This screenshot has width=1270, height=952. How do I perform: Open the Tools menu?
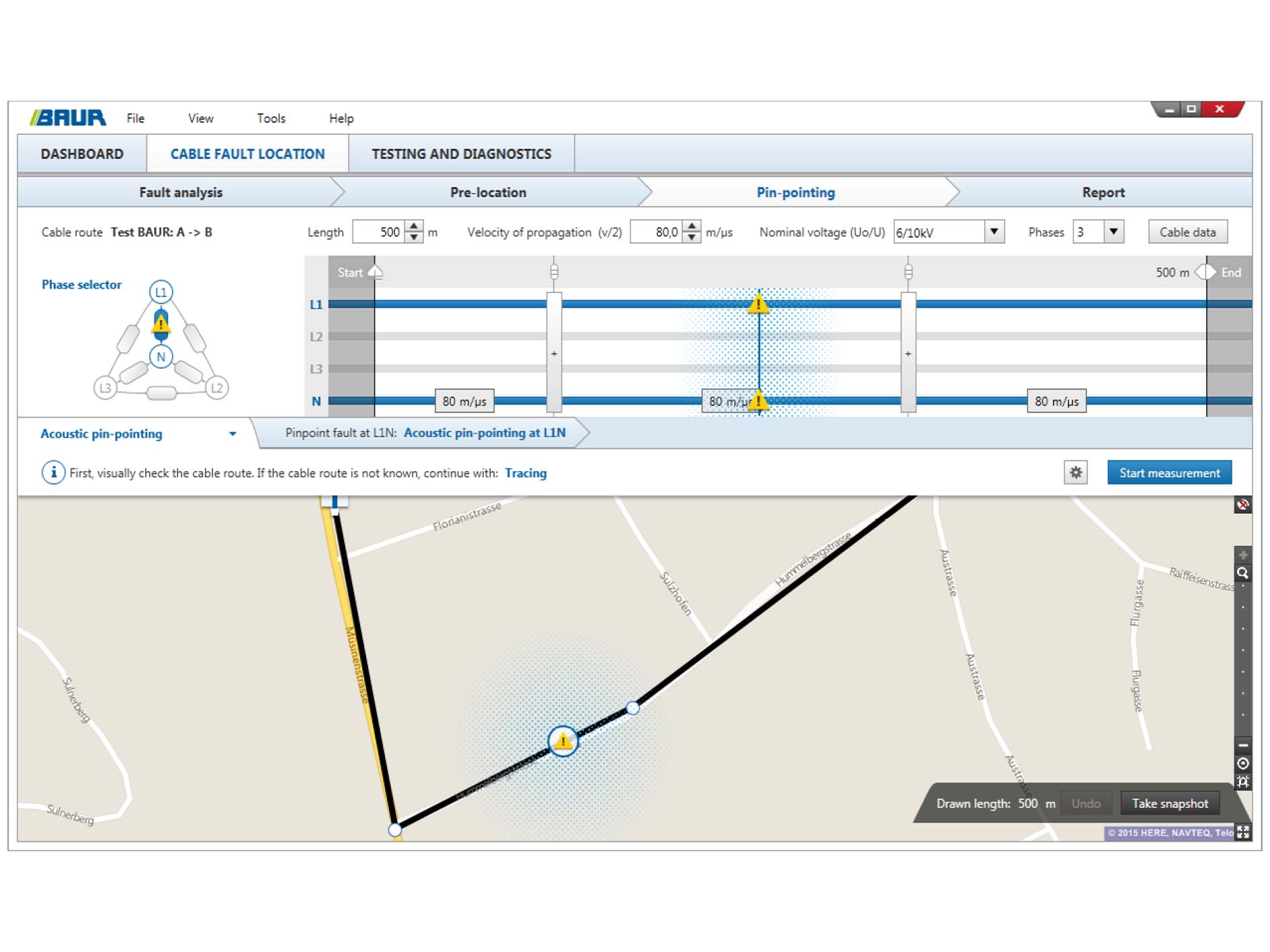(x=271, y=118)
